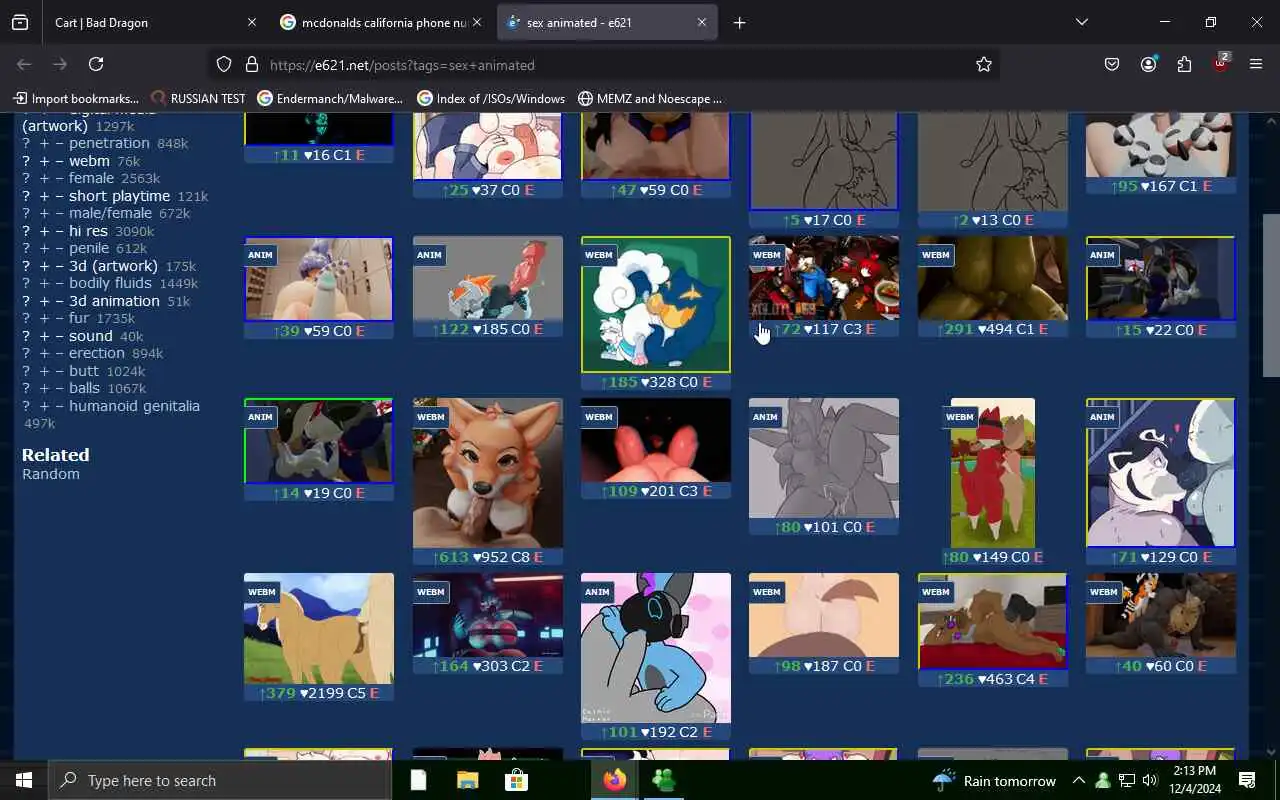The height and width of the screenshot is (800, 1280).
Task: Open the notification center
Action: tap(1247, 780)
